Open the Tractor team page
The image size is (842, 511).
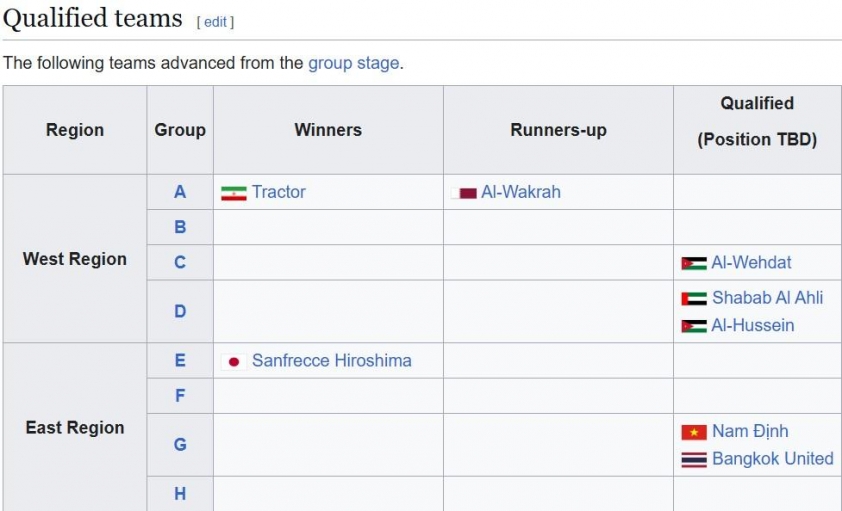tap(279, 192)
